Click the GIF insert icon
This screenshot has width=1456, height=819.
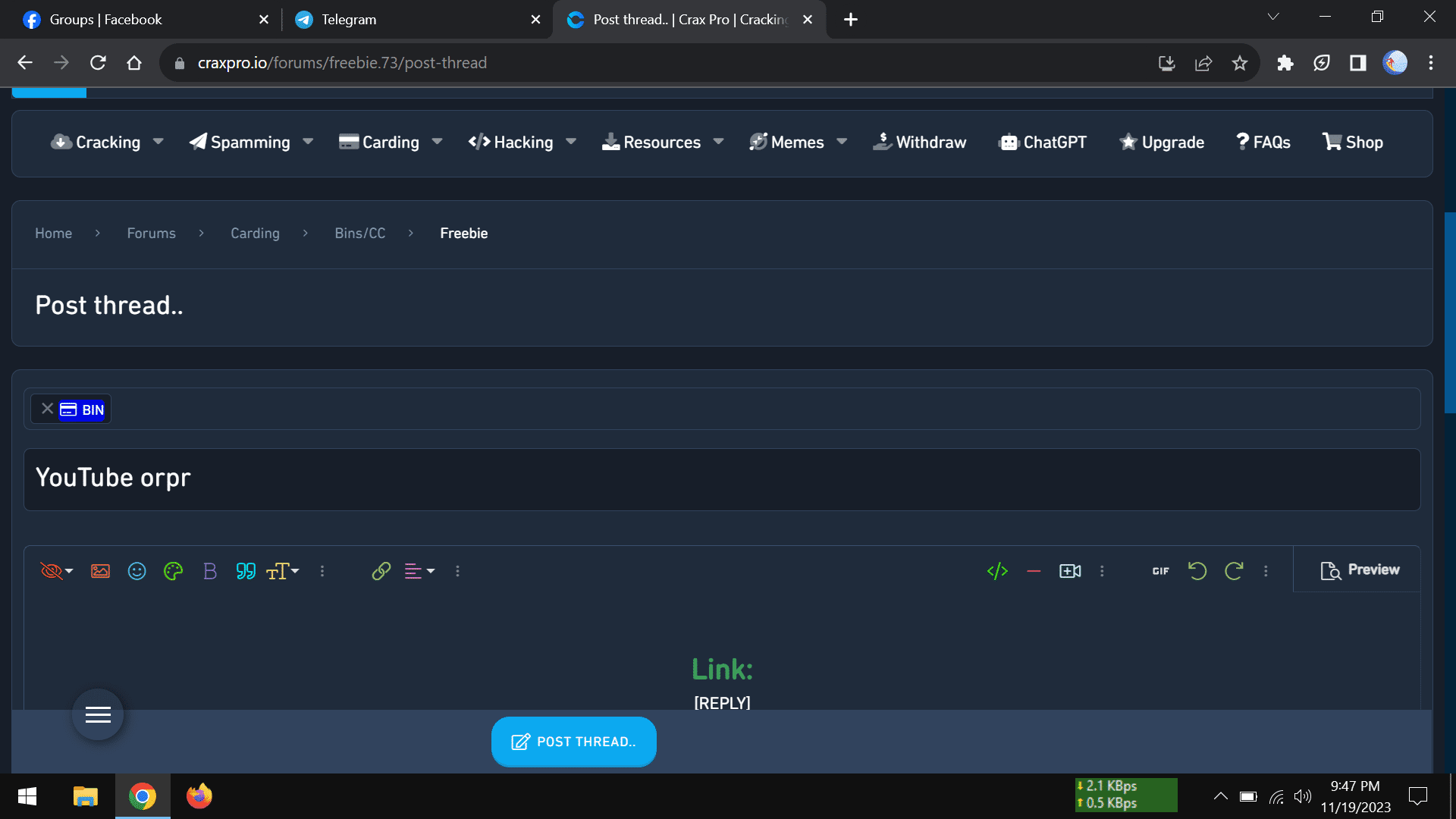pyautogui.click(x=1160, y=571)
